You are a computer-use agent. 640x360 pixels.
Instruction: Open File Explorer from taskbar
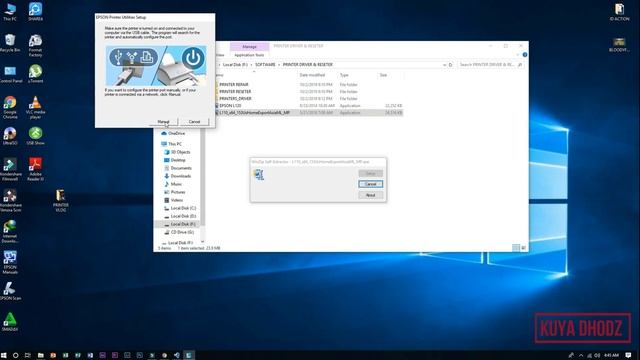tap(40, 356)
